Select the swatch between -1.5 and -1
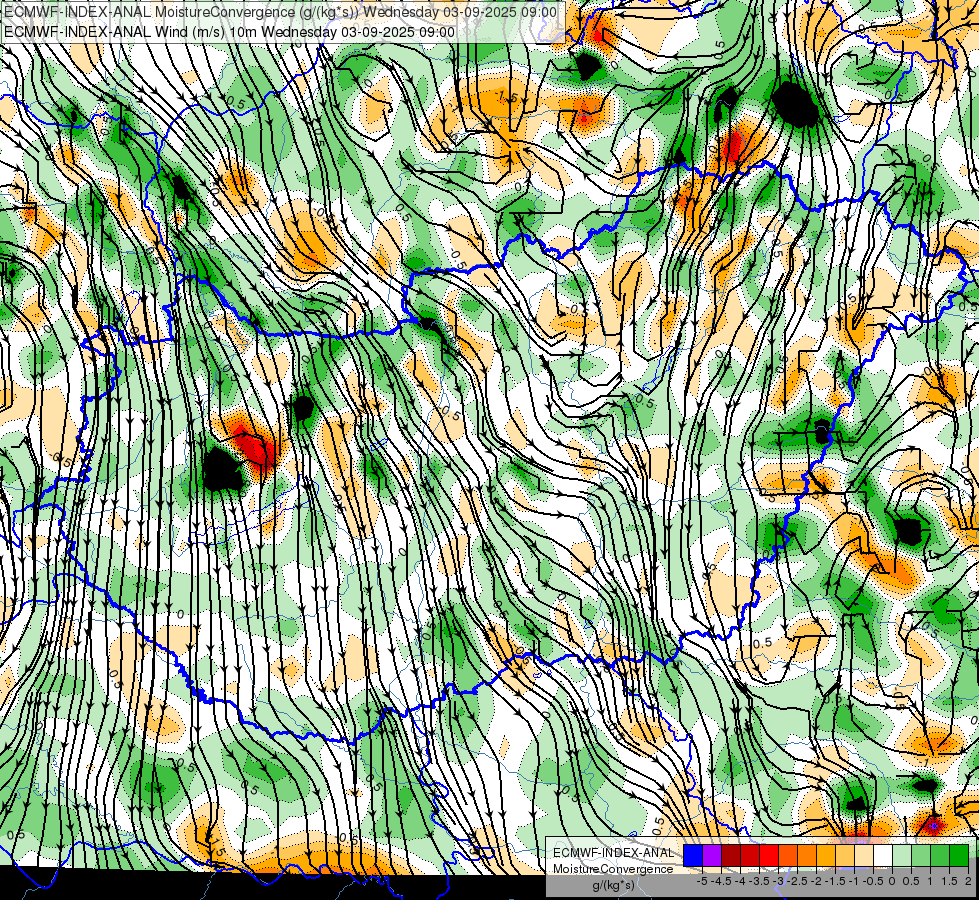The image size is (979, 900). pyautogui.click(x=845, y=855)
